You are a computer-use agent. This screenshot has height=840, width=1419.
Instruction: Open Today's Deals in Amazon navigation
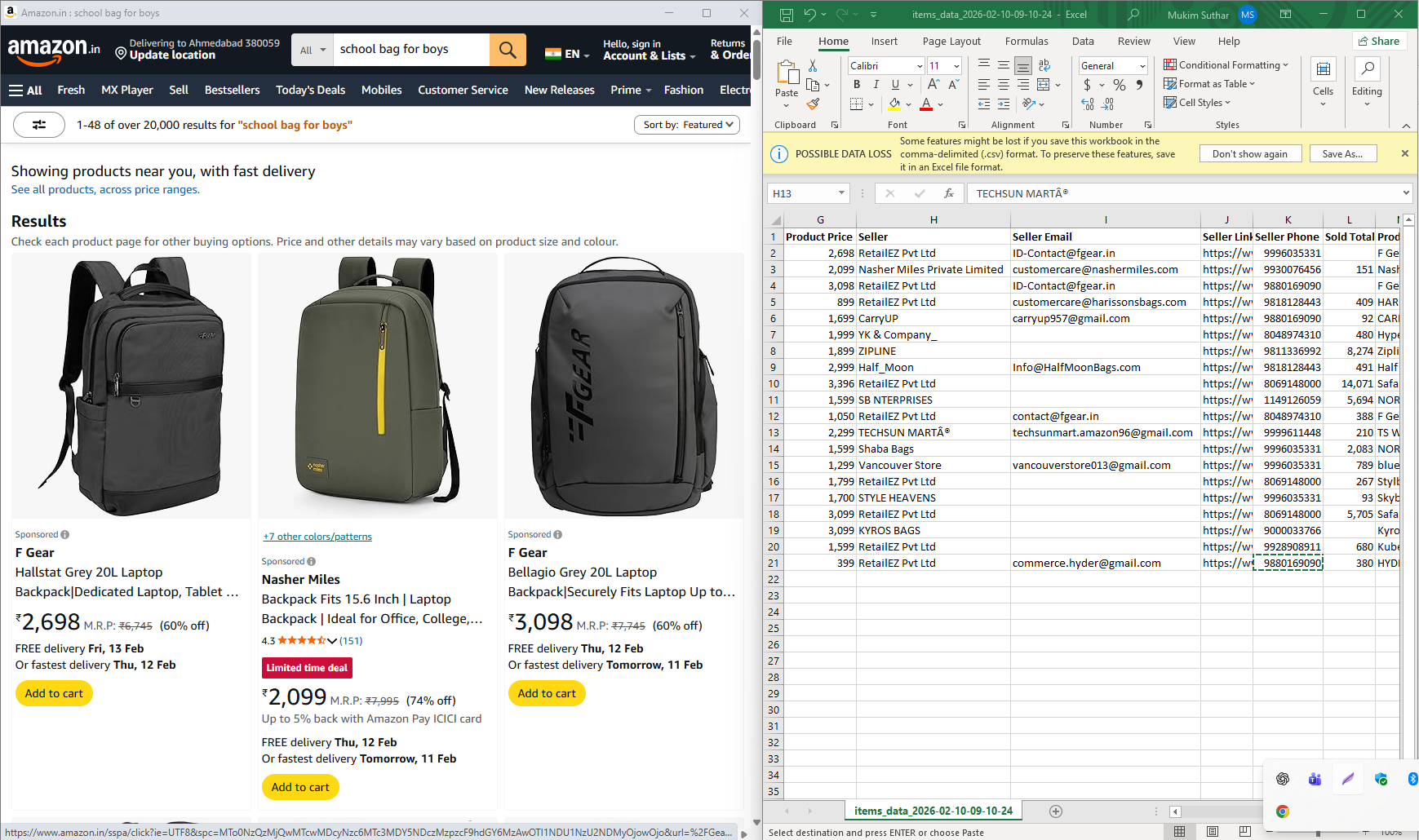(310, 91)
